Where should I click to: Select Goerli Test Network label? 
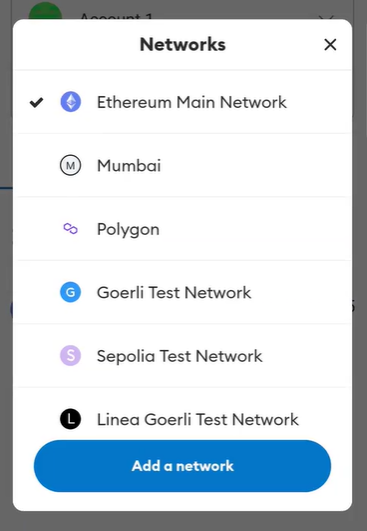[x=174, y=293]
